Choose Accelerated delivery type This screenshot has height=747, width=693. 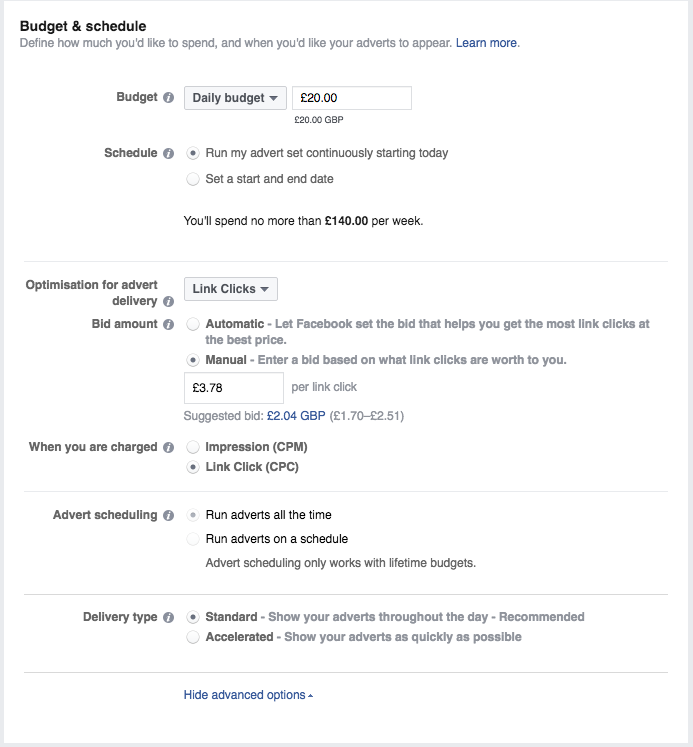(x=193, y=637)
